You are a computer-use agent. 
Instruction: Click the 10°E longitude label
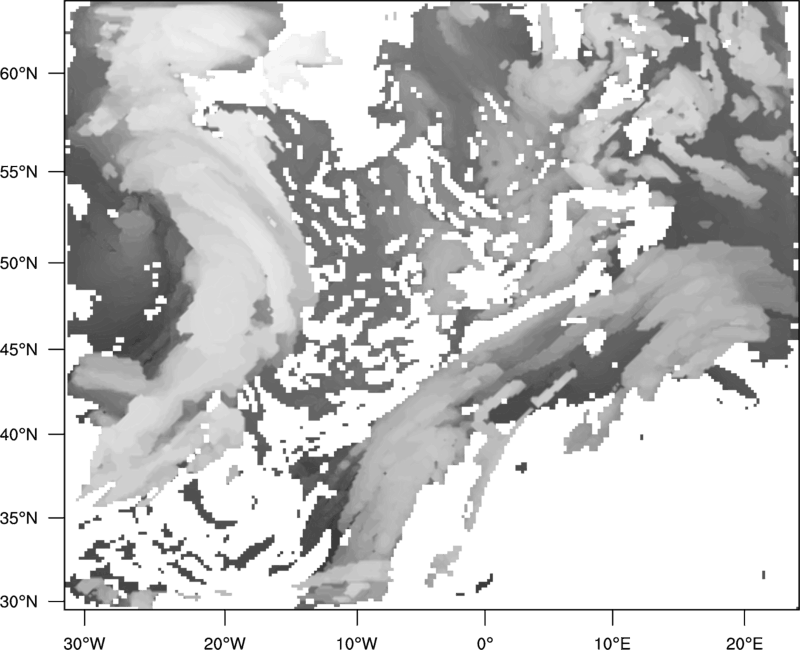(612, 643)
